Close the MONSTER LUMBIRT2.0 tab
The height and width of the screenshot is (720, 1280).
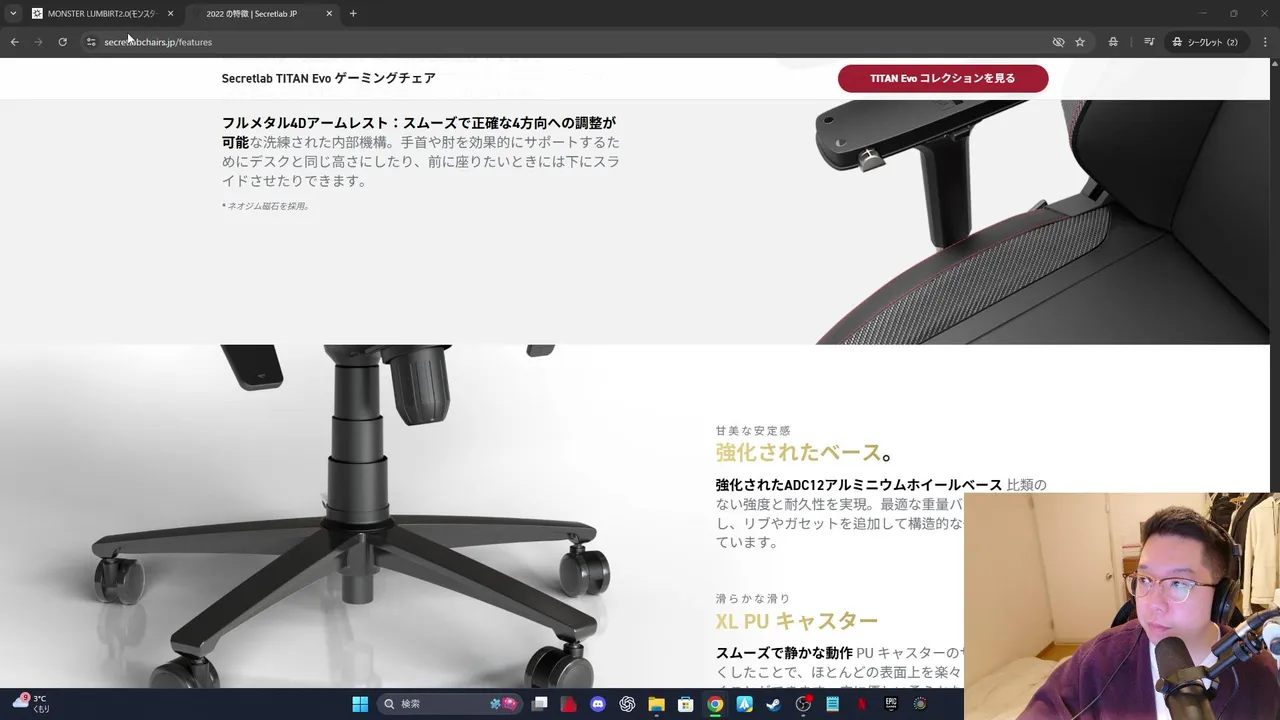[x=170, y=14]
